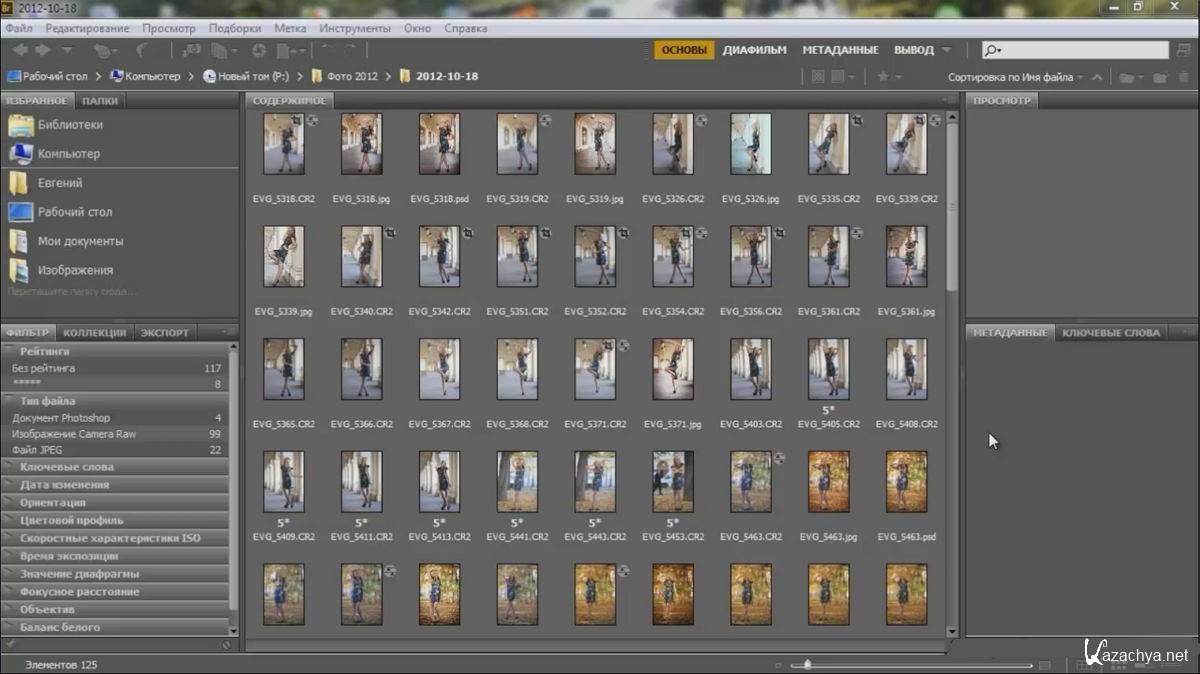Image resolution: width=1200 pixels, height=674 pixels.
Task: Click the Delete trash icon
Action: 1184,77
